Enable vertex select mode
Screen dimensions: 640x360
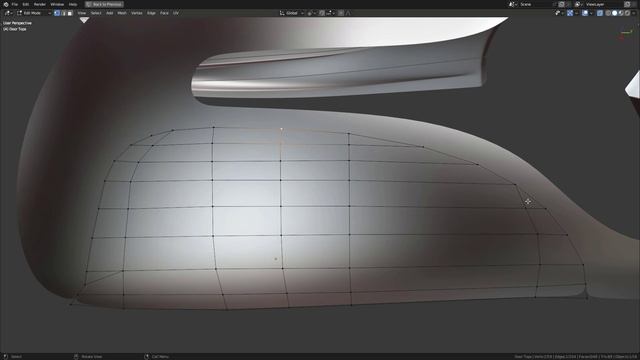(x=57, y=13)
